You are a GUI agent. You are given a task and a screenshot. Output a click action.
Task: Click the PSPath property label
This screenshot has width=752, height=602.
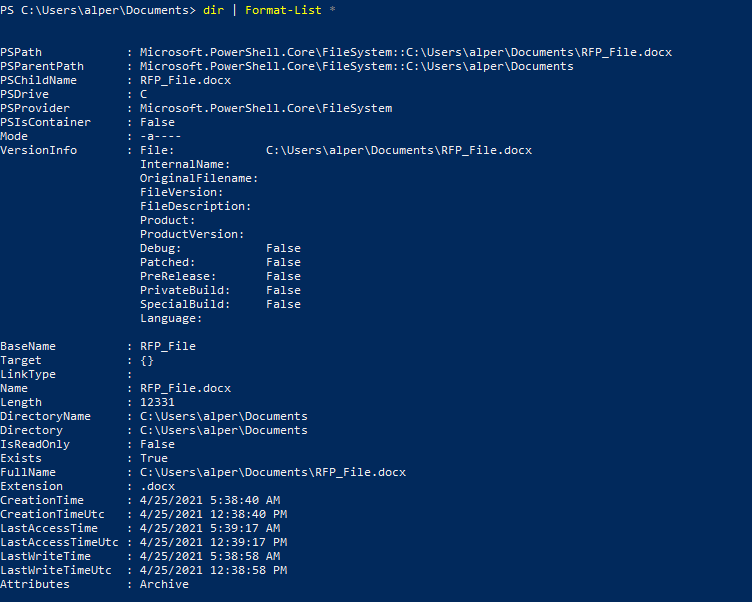pyautogui.click(x=21, y=52)
